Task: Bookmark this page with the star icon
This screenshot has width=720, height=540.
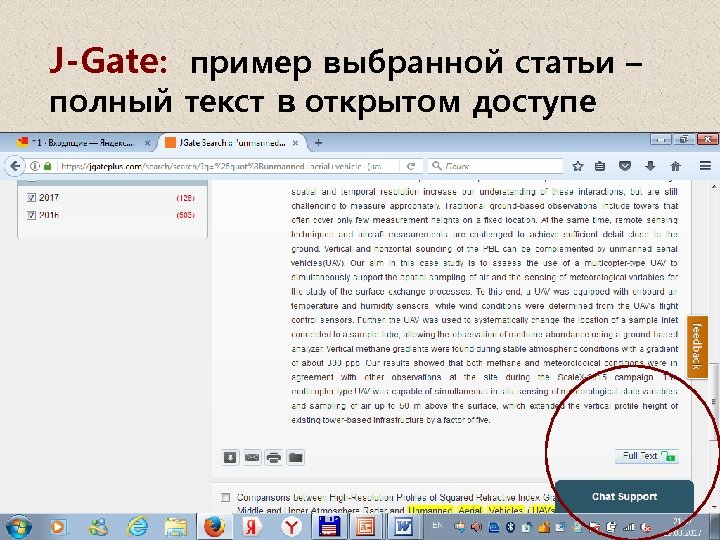Action: (x=578, y=166)
